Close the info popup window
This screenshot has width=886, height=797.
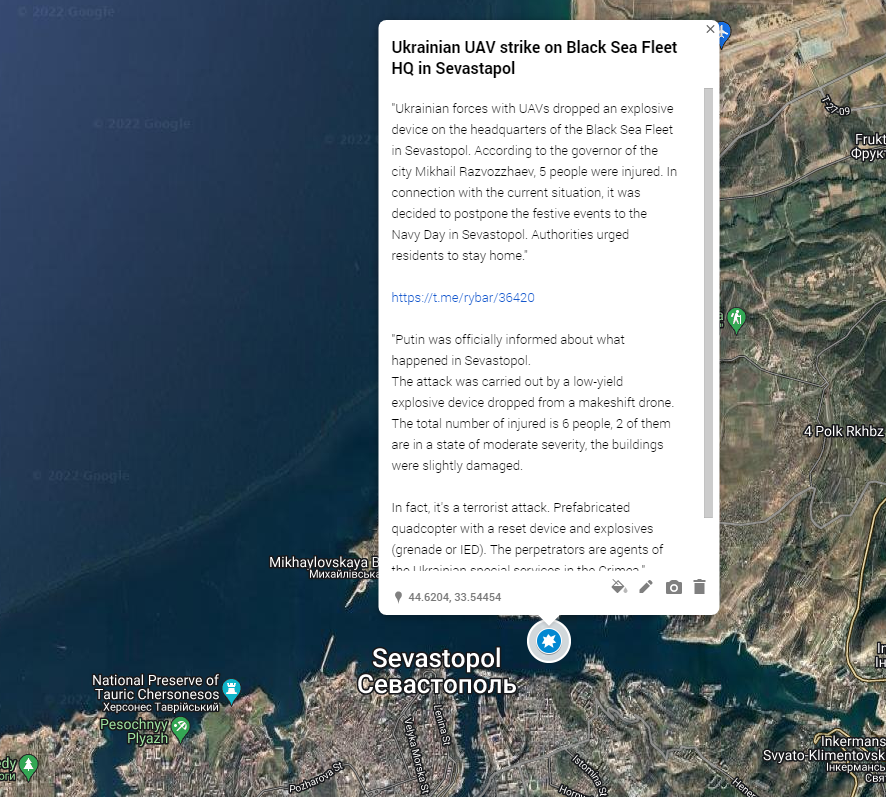pos(710,29)
